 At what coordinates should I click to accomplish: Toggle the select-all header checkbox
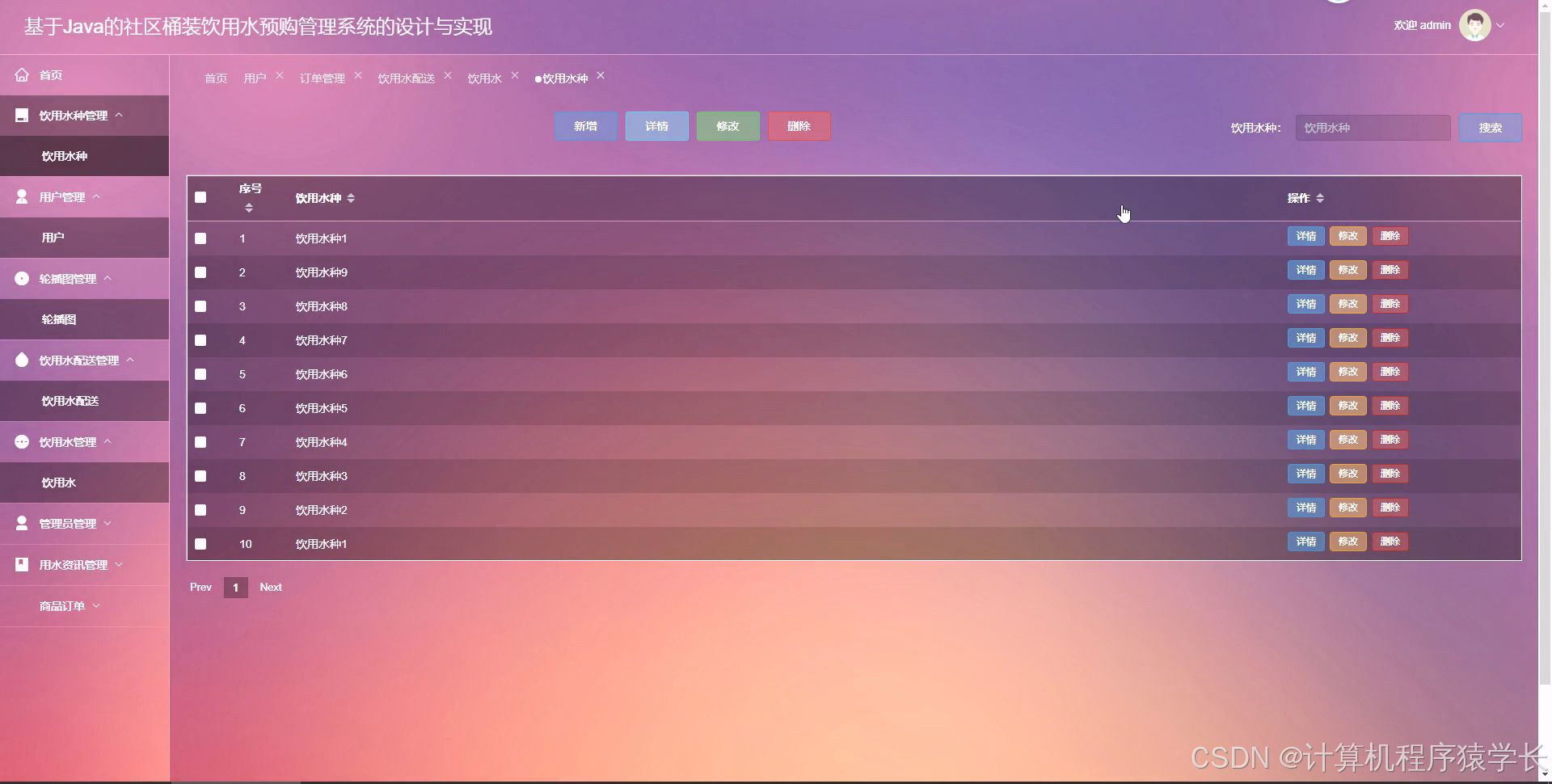tap(200, 197)
